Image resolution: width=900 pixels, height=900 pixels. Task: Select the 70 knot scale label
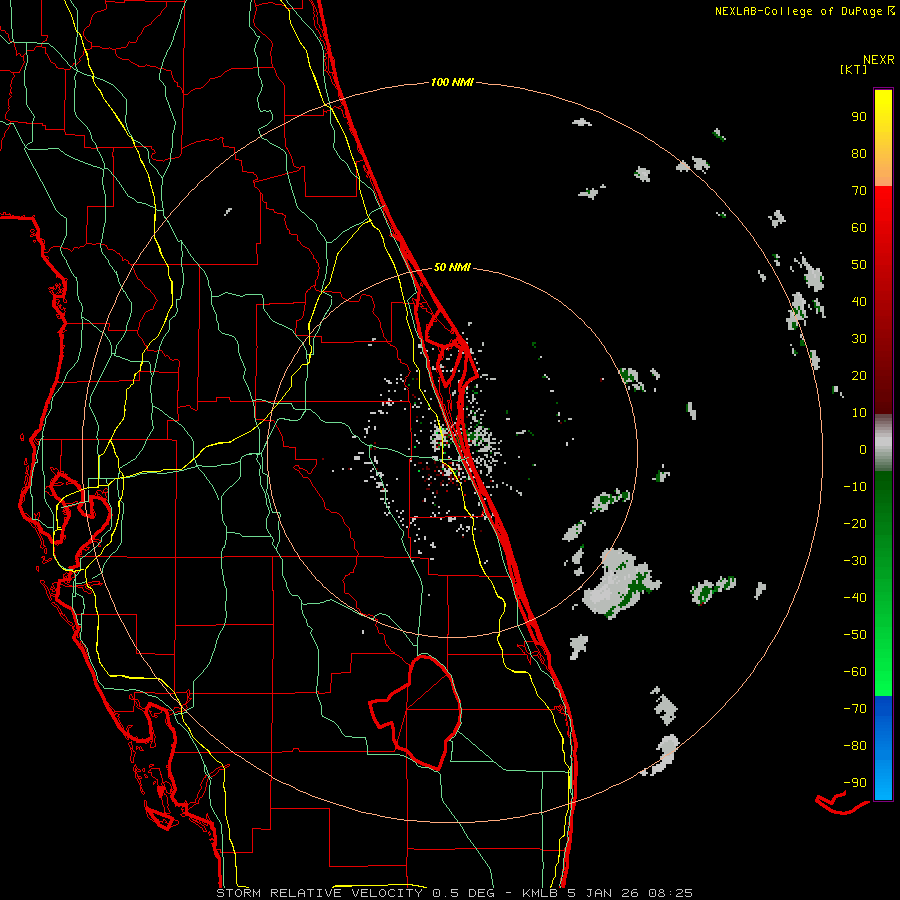click(x=859, y=191)
